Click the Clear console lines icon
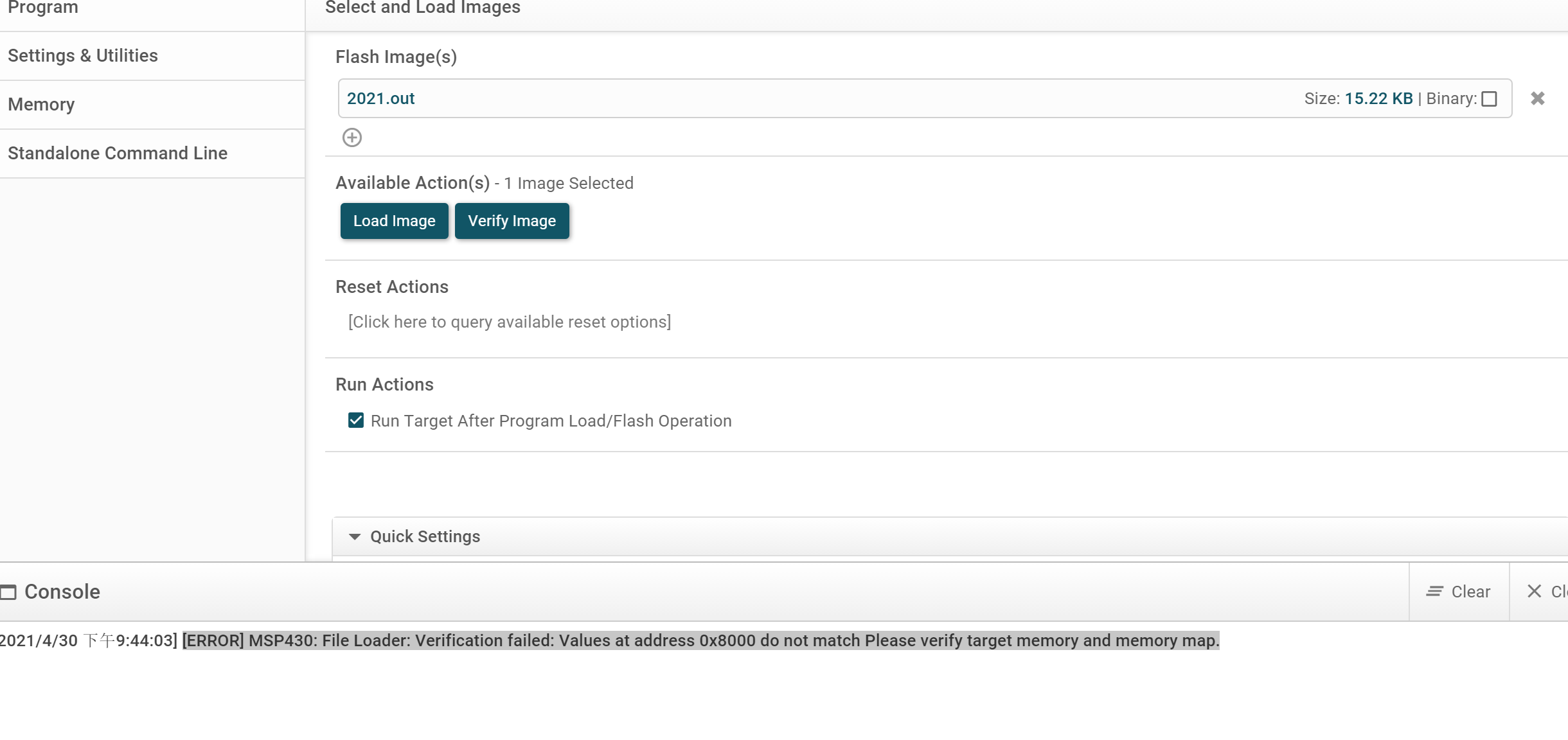This screenshot has height=740, width=1568. pos(1434,592)
